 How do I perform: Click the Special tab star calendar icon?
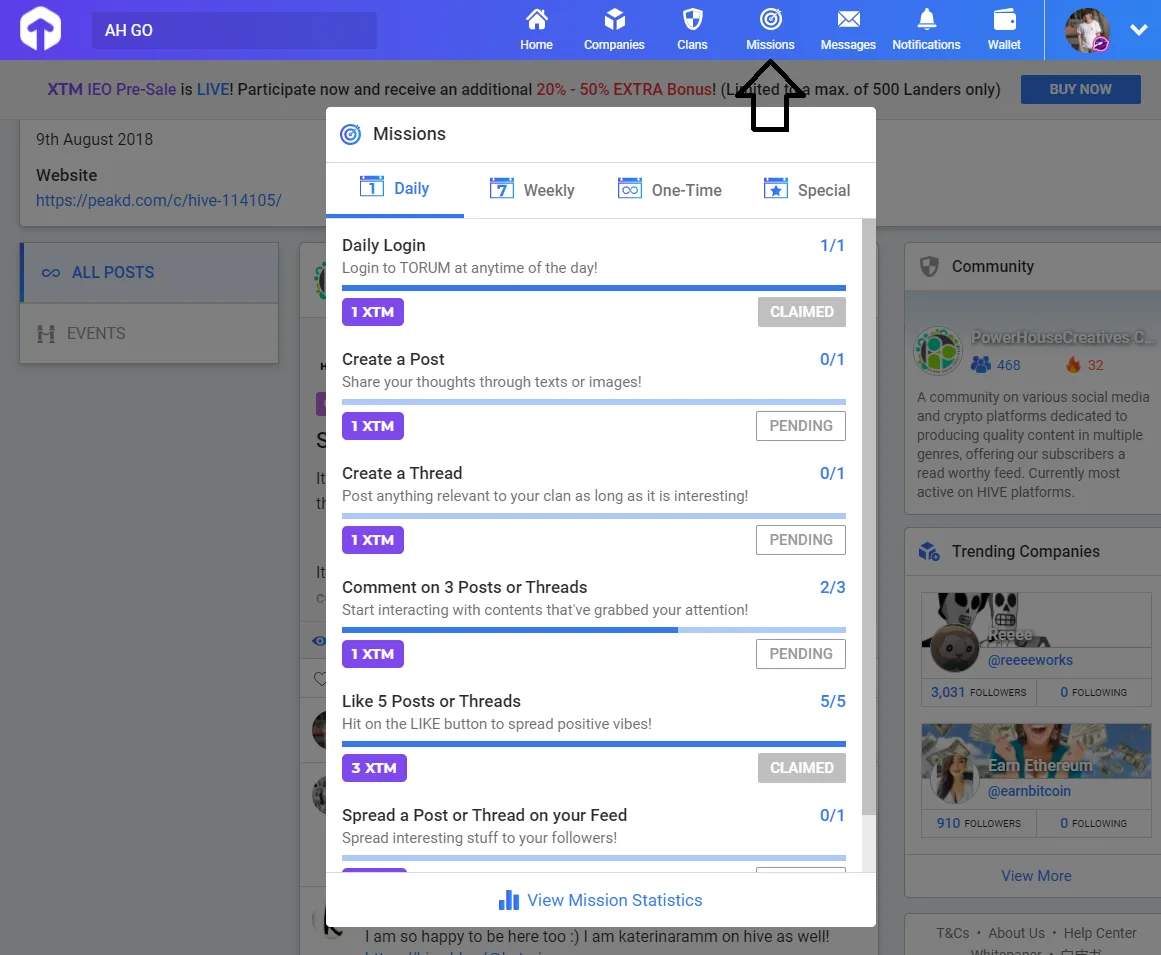point(775,188)
